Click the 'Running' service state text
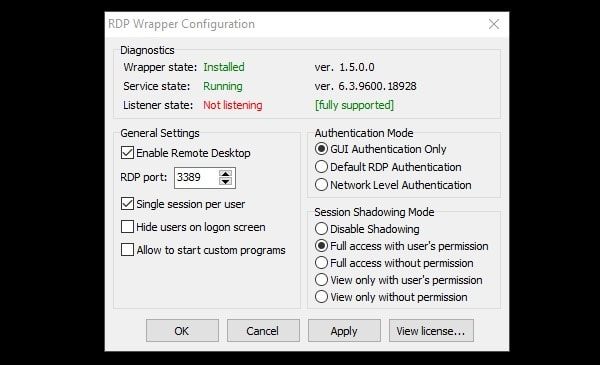 pos(223,86)
